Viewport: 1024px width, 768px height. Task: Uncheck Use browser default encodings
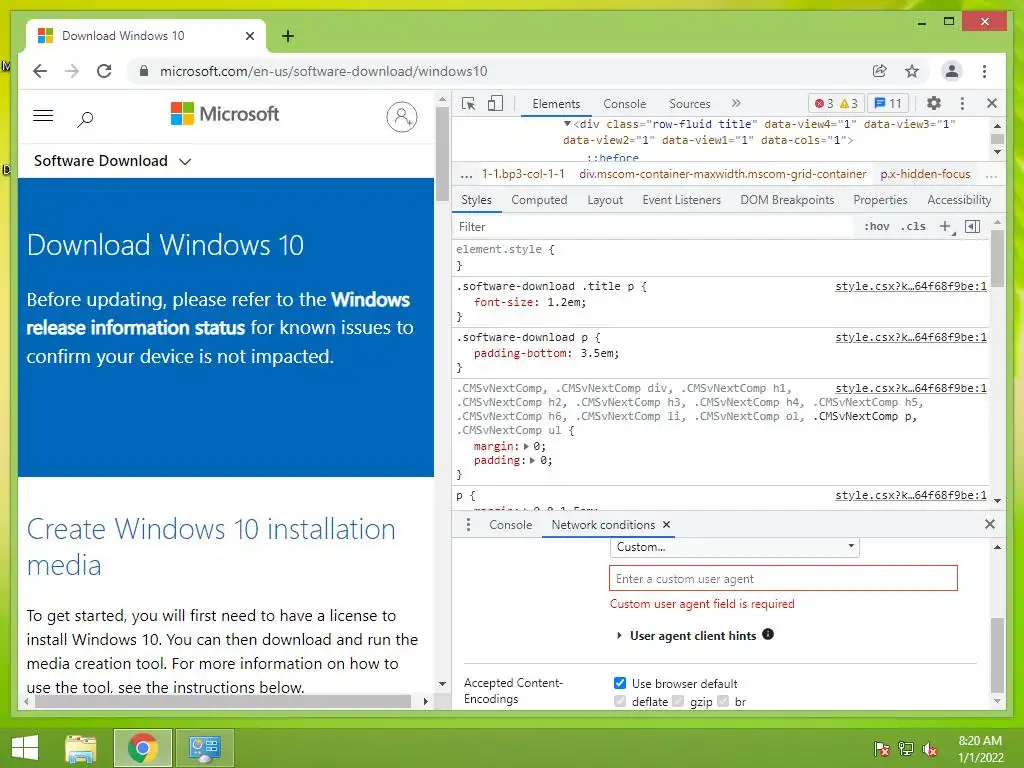point(620,683)
